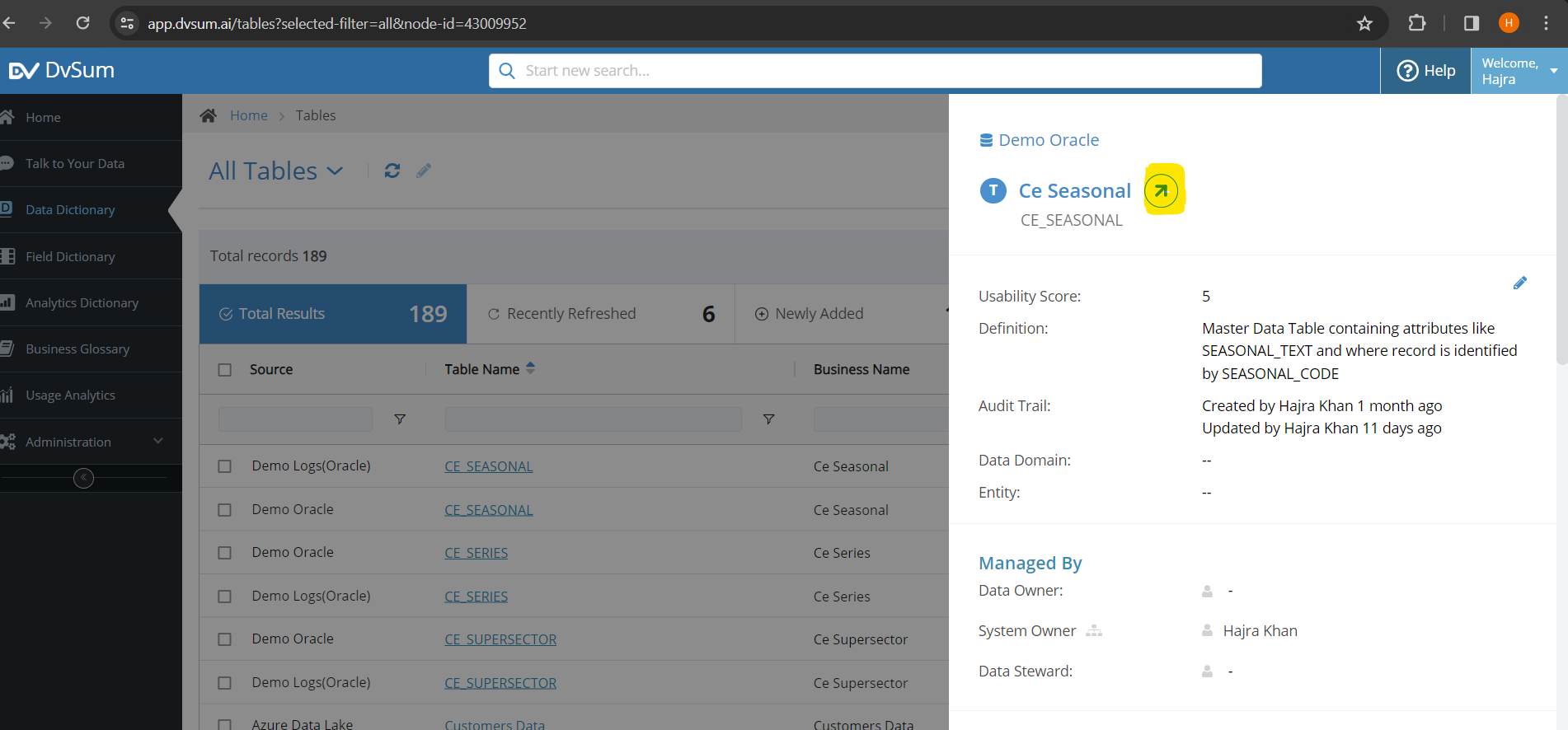
Task: Open Business Glossary from the sidebar
Action: coord(77,349)
